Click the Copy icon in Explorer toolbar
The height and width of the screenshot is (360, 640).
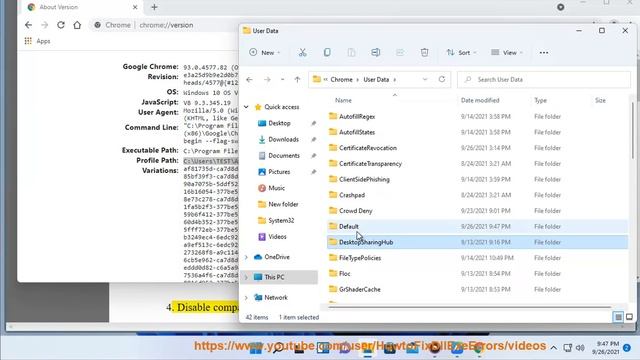[x=327, y=53]
